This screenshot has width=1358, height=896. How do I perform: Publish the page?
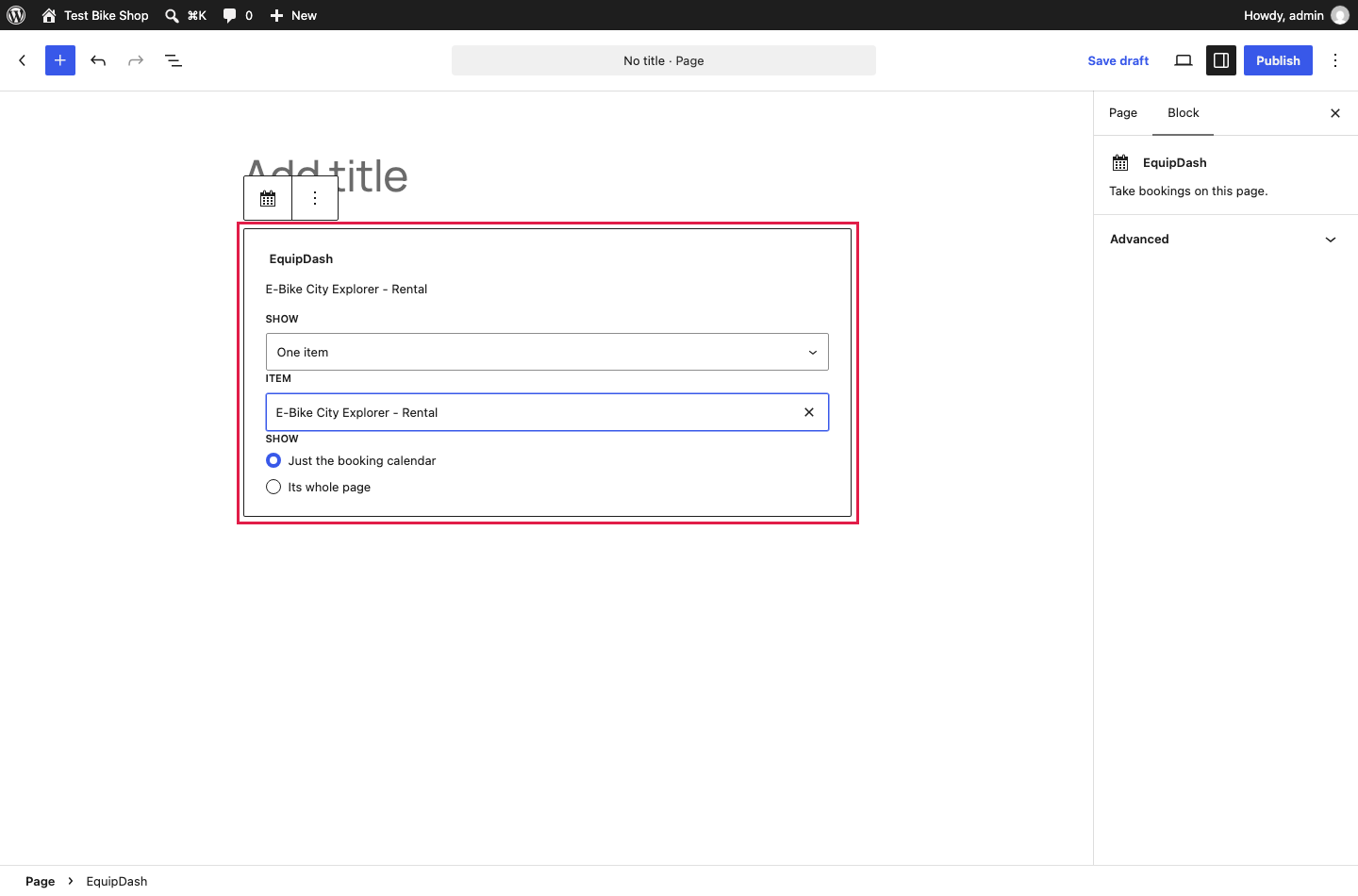pos(1278,60)
